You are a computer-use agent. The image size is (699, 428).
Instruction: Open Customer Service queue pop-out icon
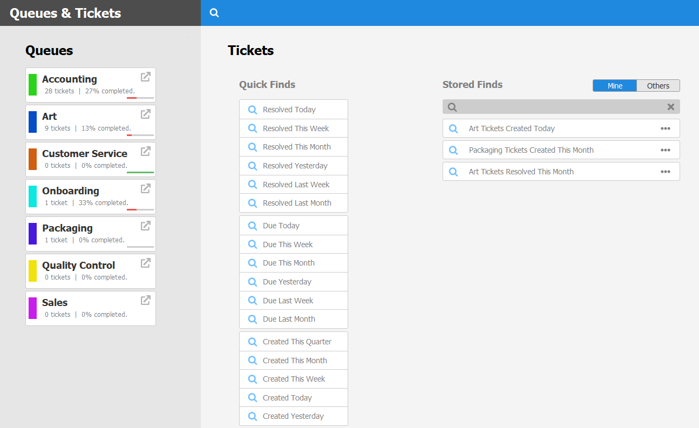coord(145,151)
